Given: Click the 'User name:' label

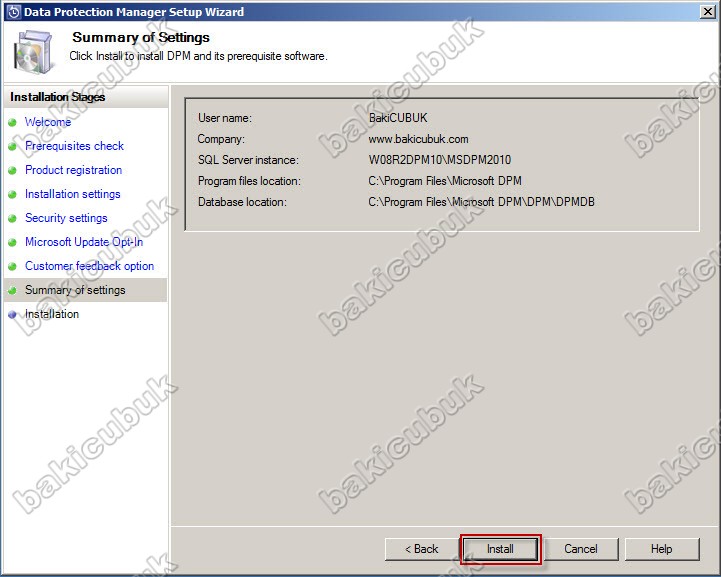Looking at the screenshot, I should coord(225,118).
